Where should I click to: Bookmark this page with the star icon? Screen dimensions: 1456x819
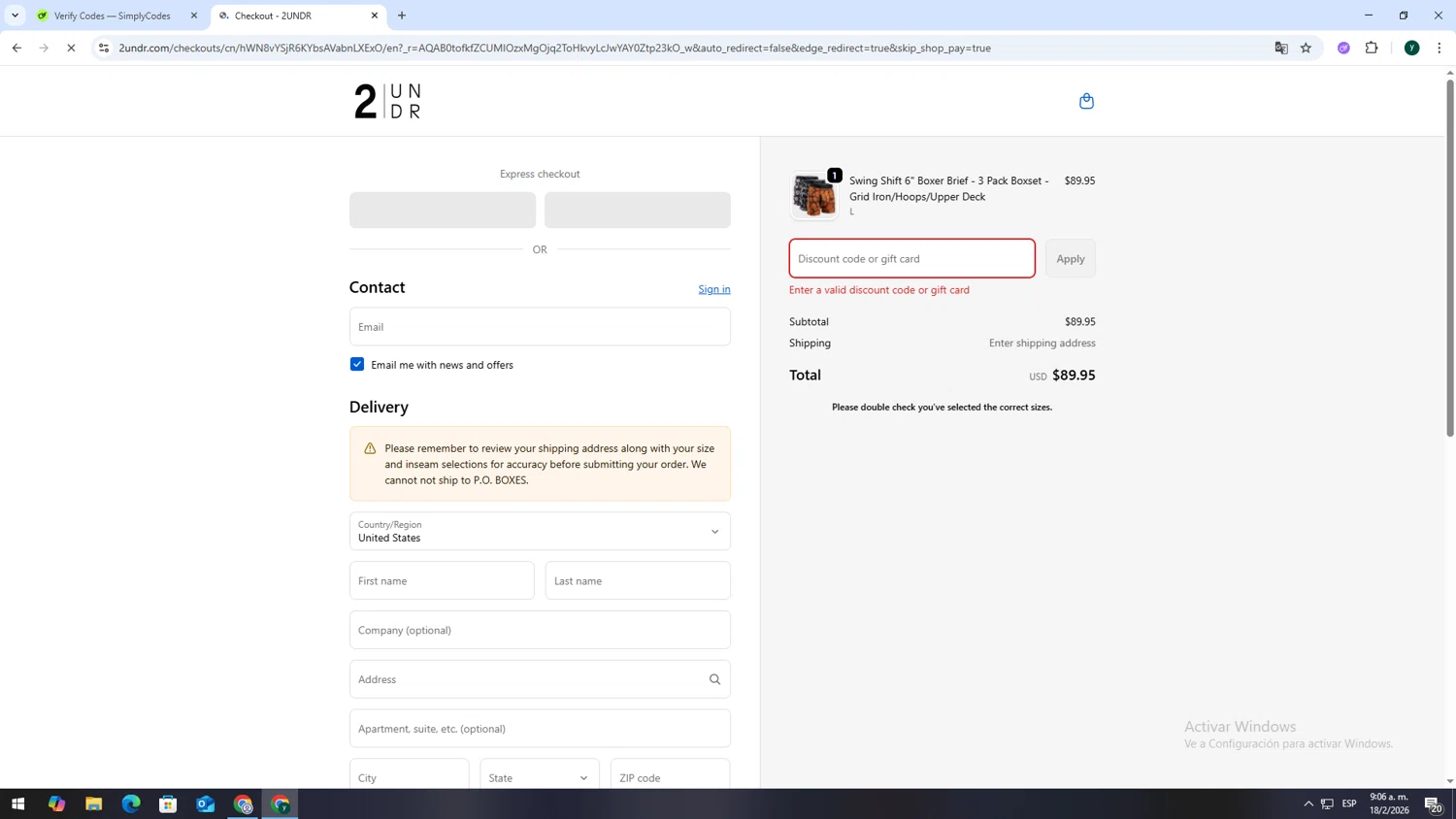click(1306, 48)
